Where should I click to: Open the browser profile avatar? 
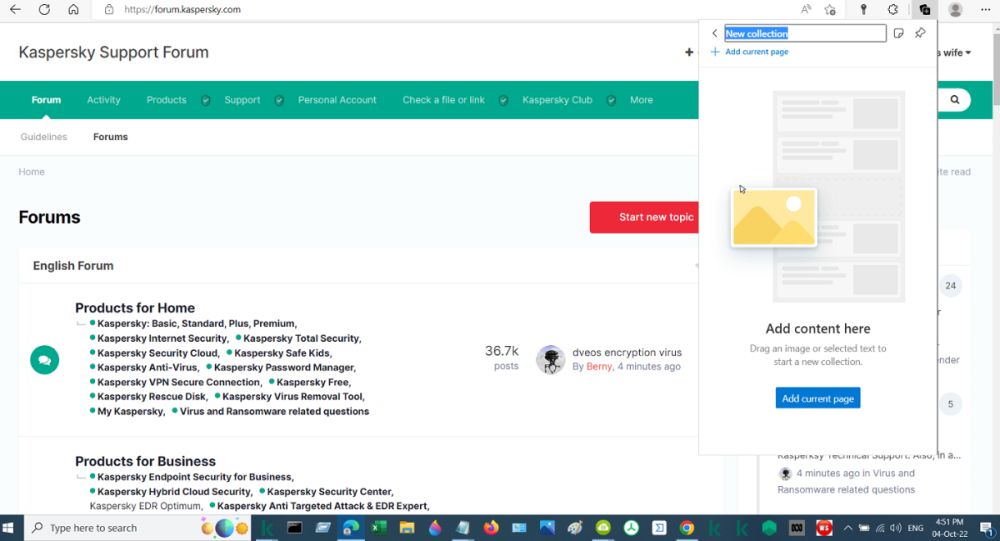coord(955,10)
